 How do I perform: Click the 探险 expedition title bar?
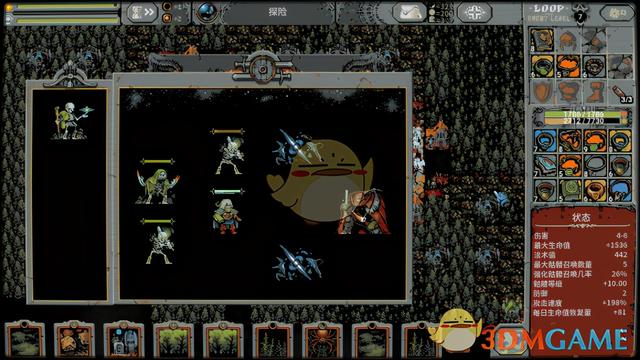pyautogui.click(x=278, y=12)
